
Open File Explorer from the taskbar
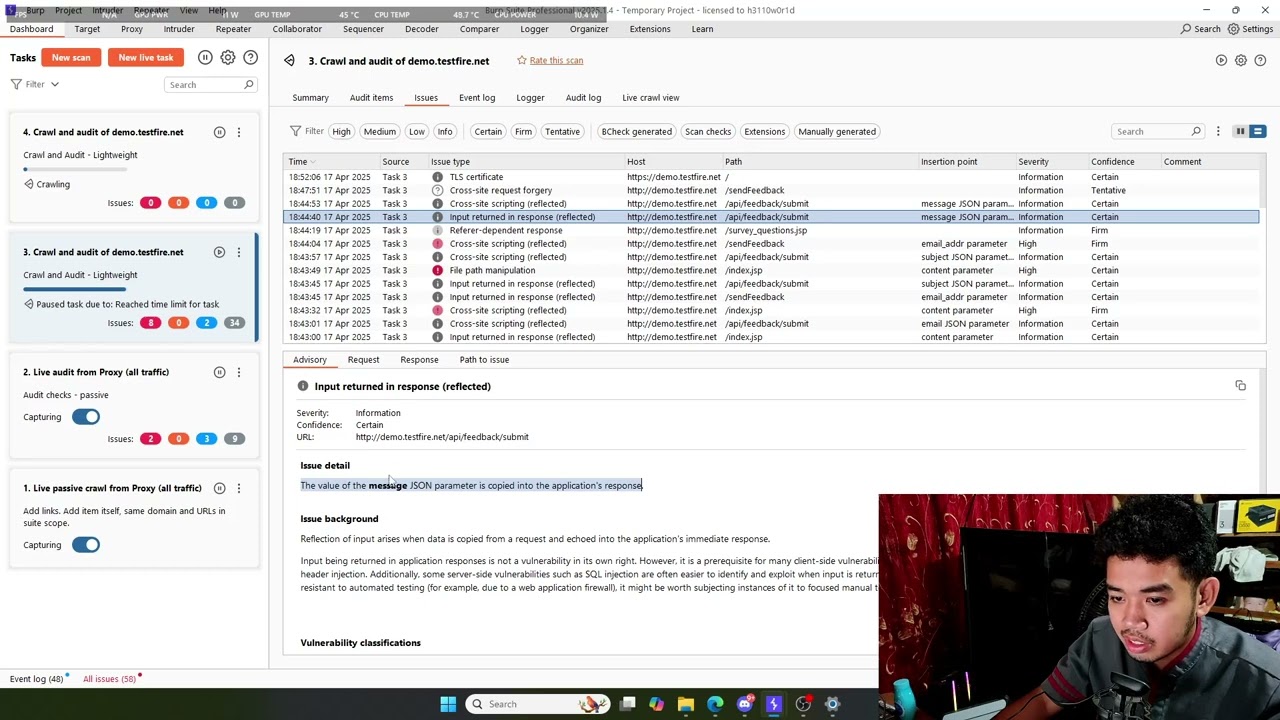point(686,704)
